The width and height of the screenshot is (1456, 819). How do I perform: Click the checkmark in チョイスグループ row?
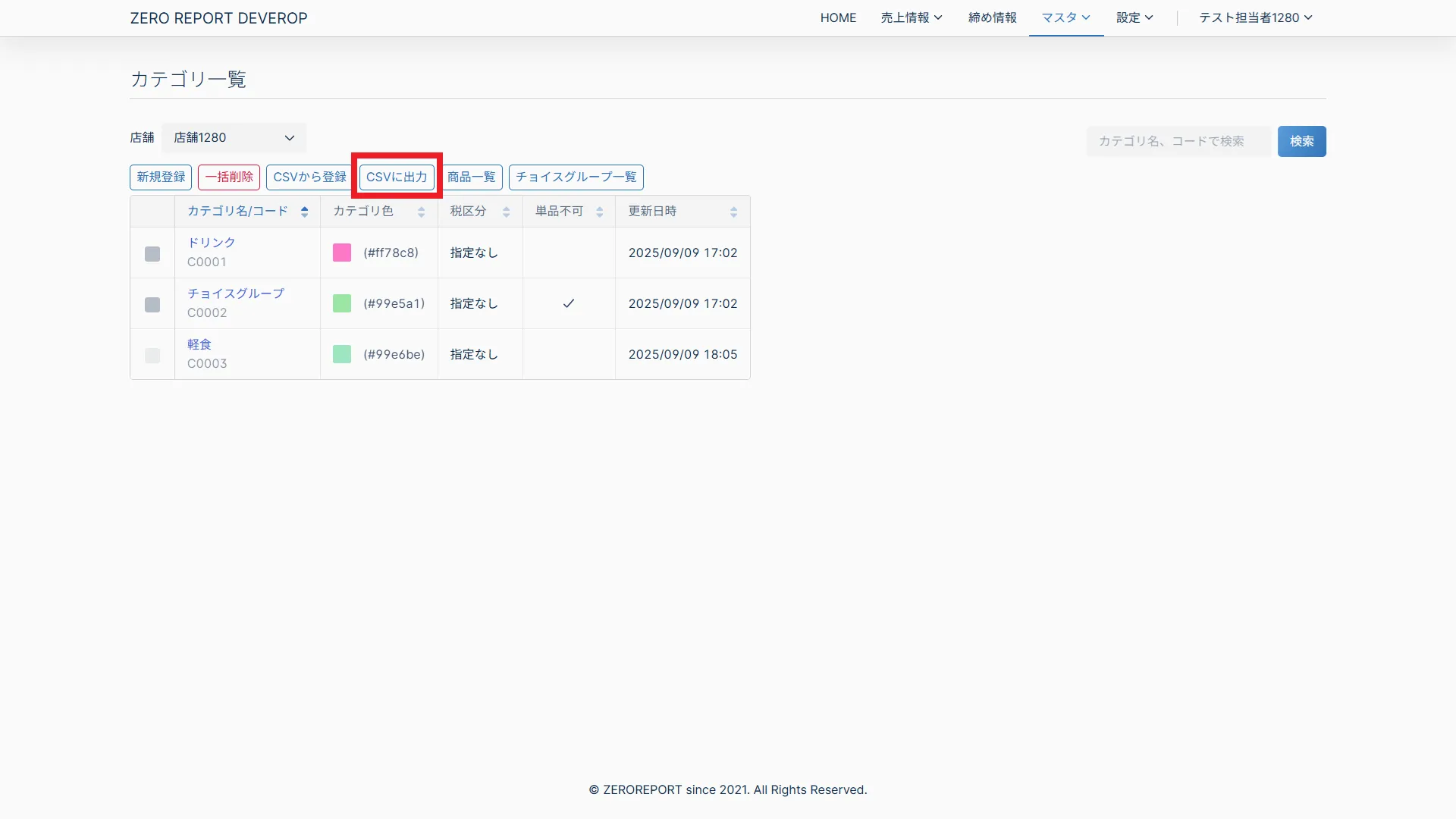pyautogui.click(x=569, y=303)
